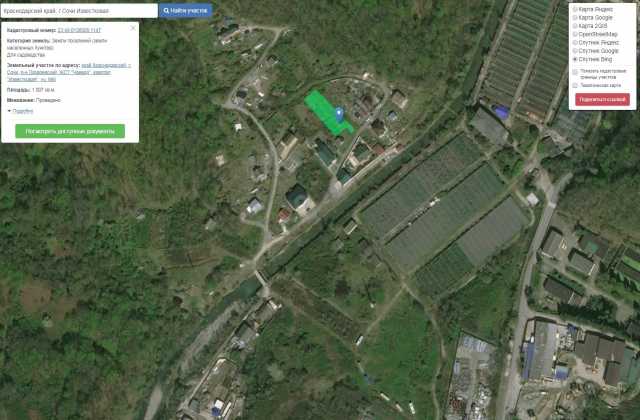Click the magnifier icon in search button
Viewport: 640px width, 420px height.
click(x=166, y=11)
